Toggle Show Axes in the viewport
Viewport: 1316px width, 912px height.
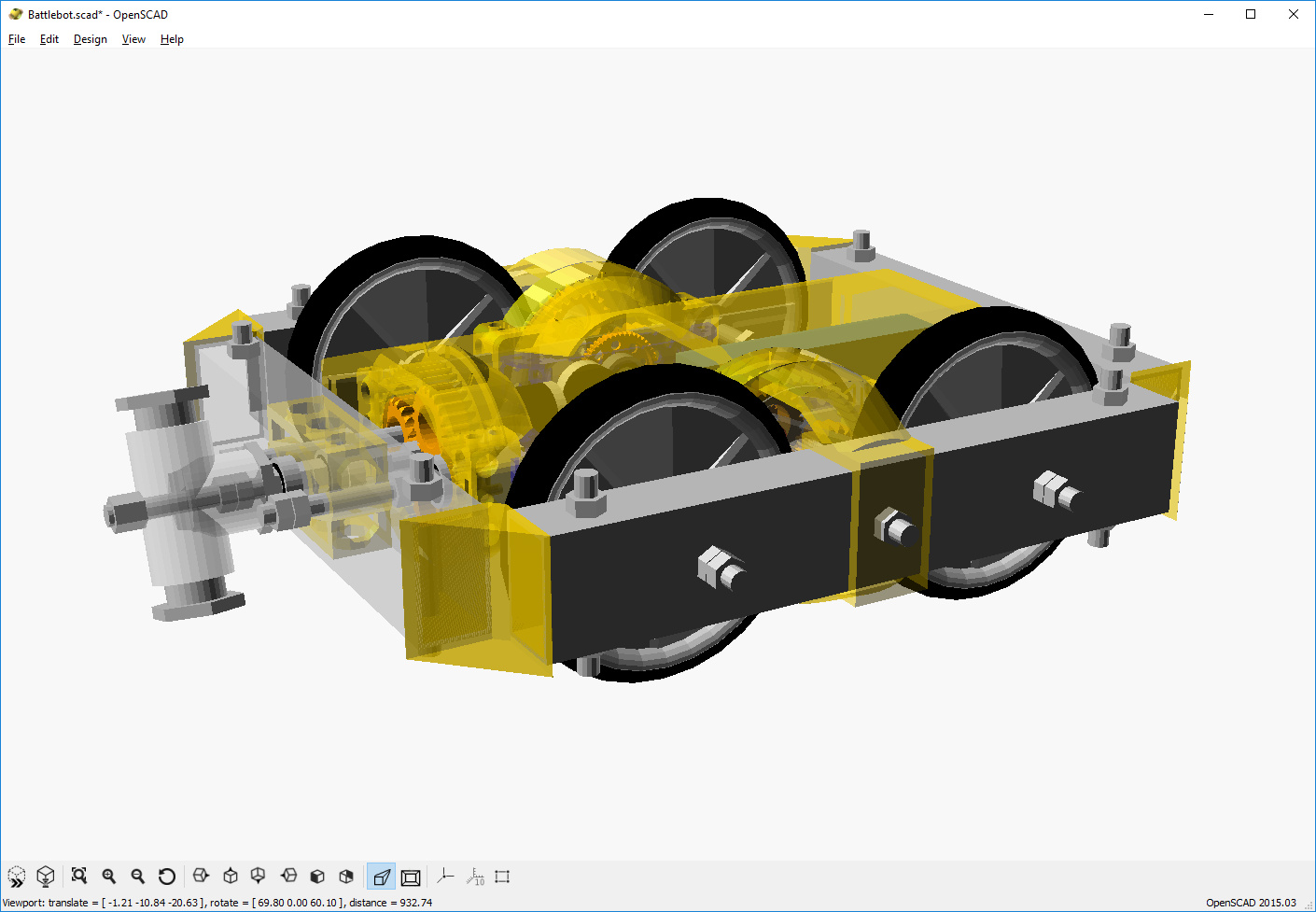pyautogui.click(x=445, y=877)
